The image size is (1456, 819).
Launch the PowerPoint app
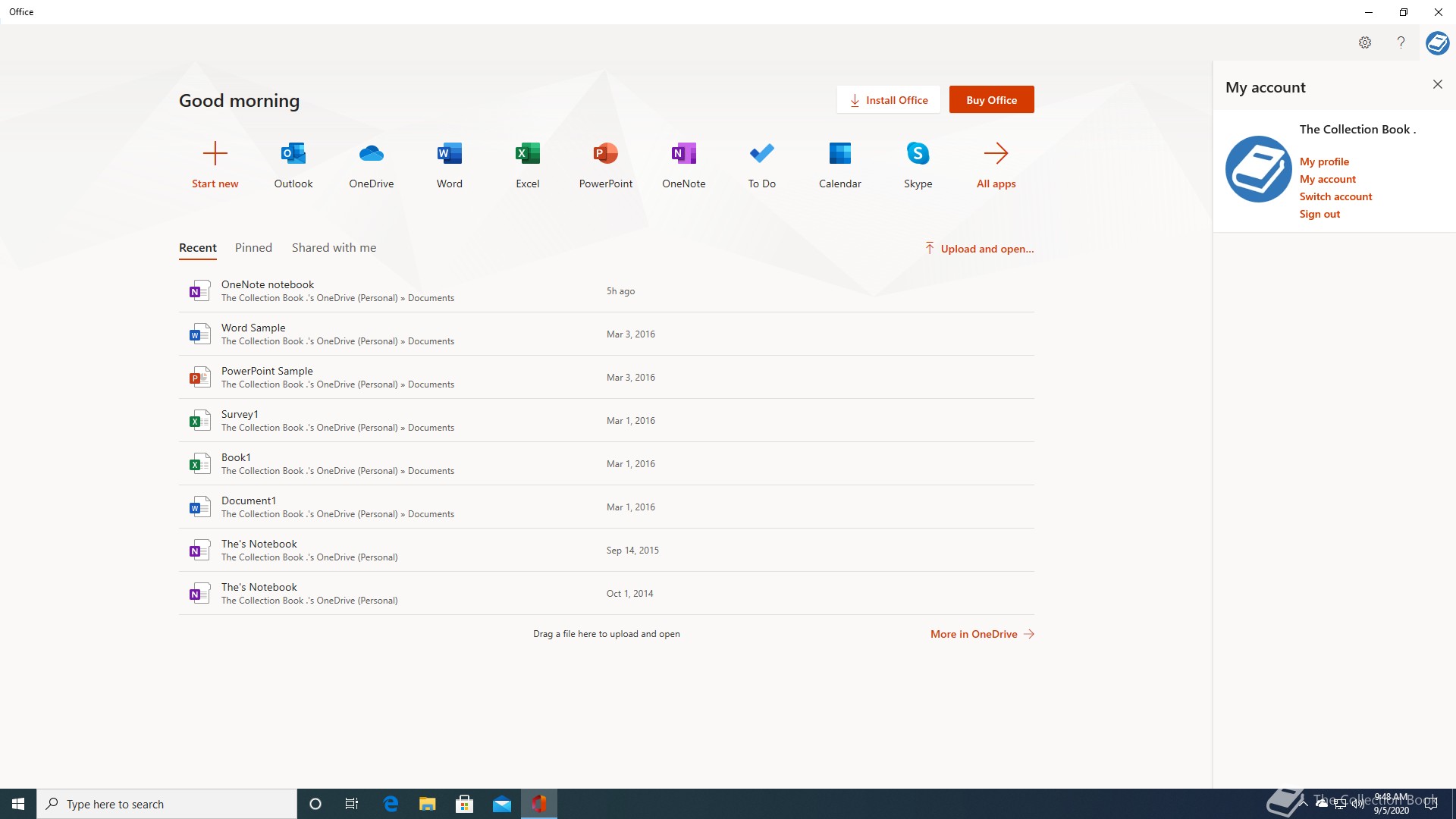pyautogui.click(x=605, y=154)
